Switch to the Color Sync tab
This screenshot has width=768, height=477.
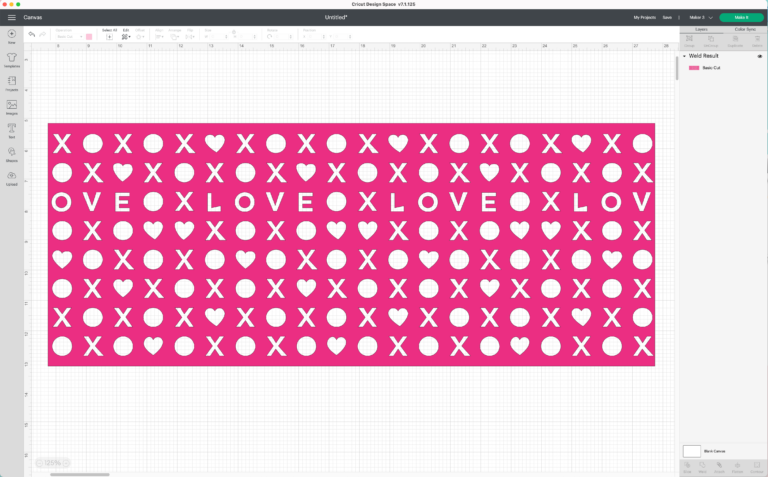[745, 29]
